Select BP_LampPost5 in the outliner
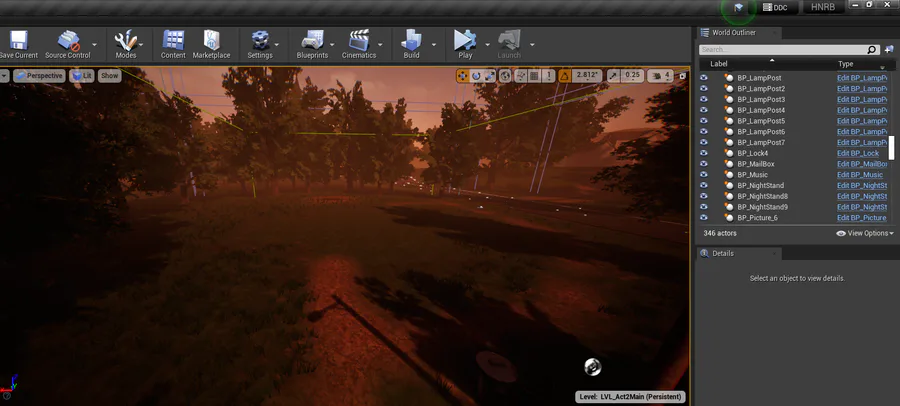This screenshot has width=900, height=406. point(761,121)
